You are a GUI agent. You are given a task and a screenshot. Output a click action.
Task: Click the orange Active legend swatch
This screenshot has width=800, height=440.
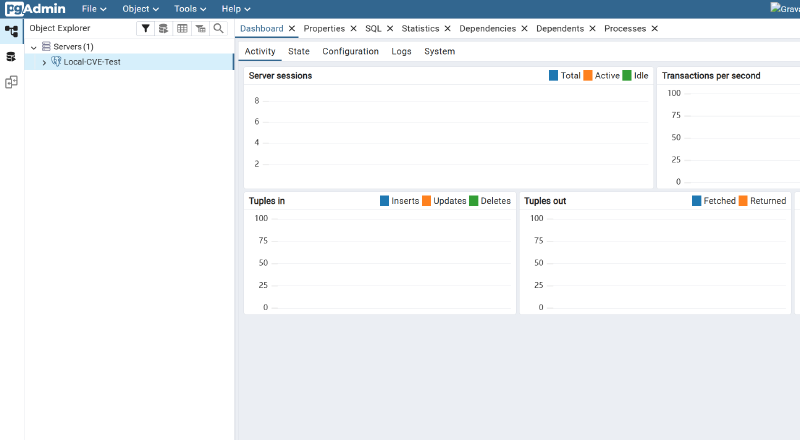click(588, 76)
